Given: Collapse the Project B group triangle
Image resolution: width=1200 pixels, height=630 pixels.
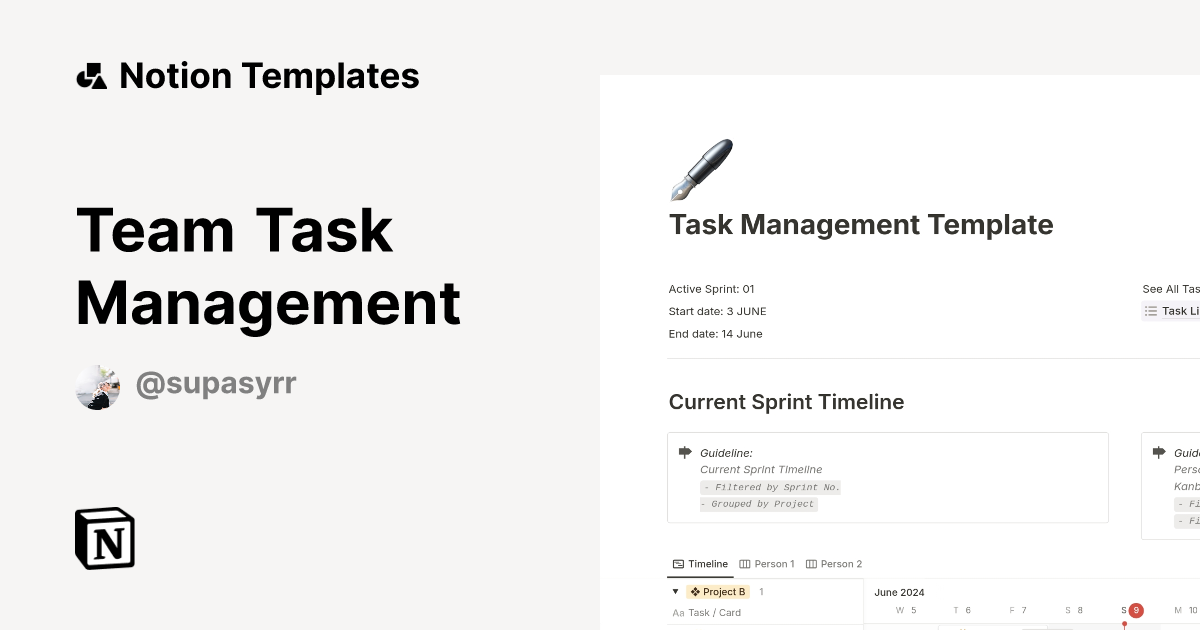Looking at the screenshot, I should [x=675, y=591].
